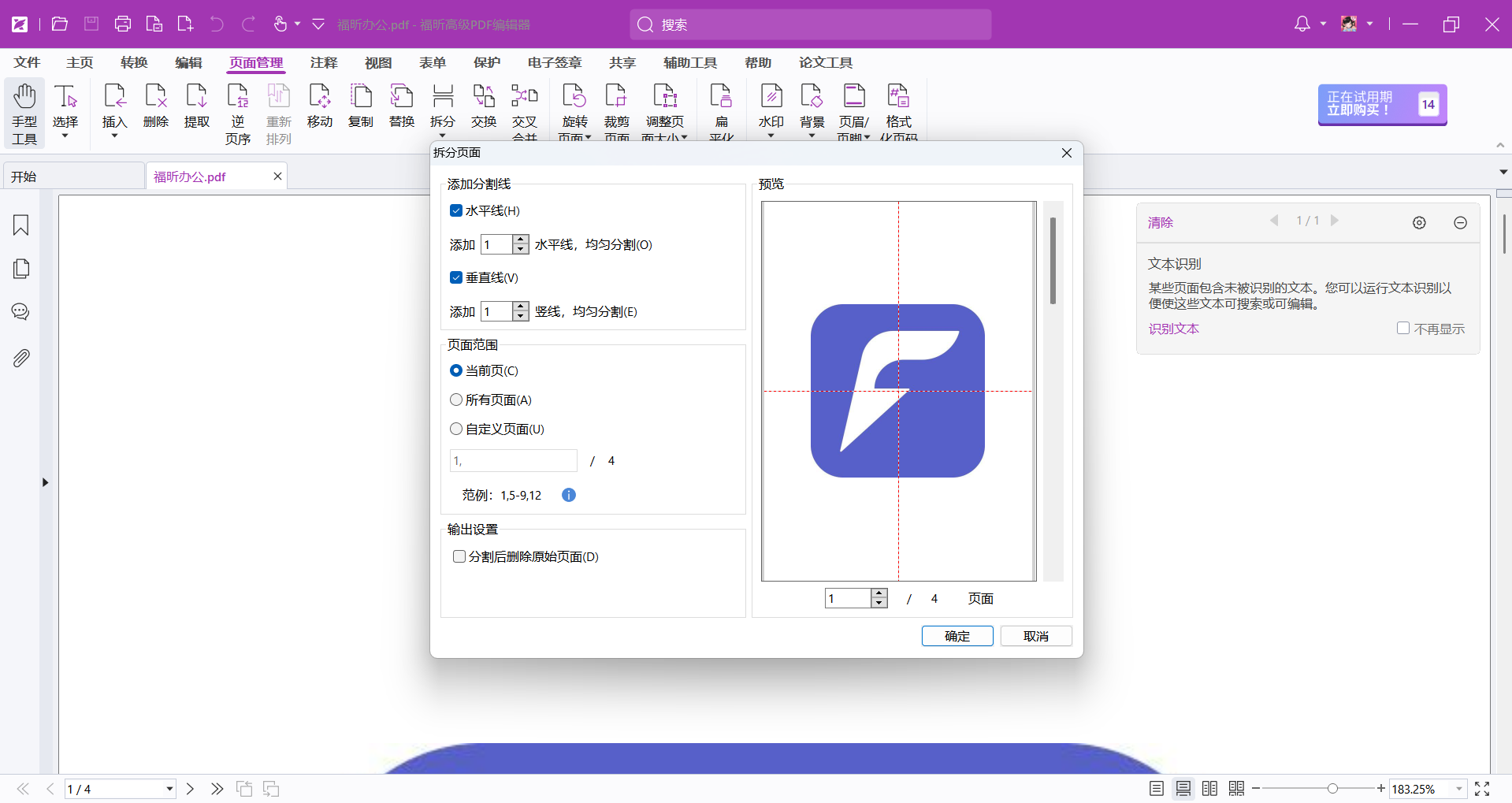Expand the Select tool (选择) dropdown arrow
Viewport: 1512px width, 803px height.
(x=65, y=136)
